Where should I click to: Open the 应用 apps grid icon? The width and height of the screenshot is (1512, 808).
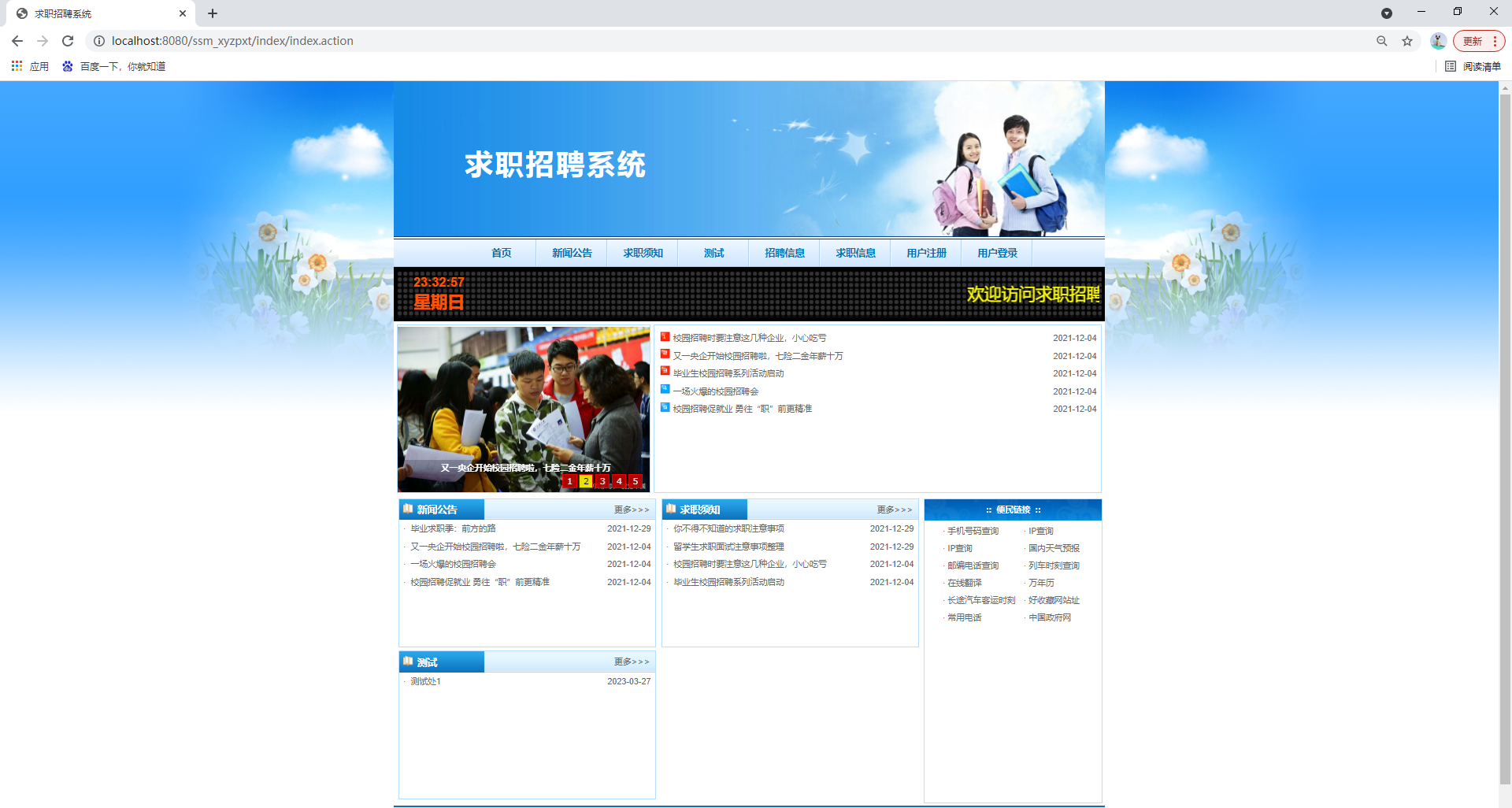[17, 66]
